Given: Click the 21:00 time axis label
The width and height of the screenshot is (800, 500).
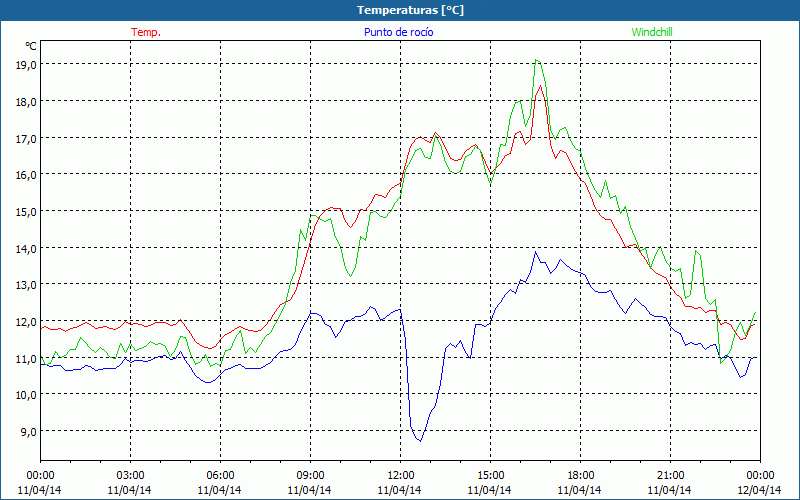Looking at the screenshot, I should (670, 475).
